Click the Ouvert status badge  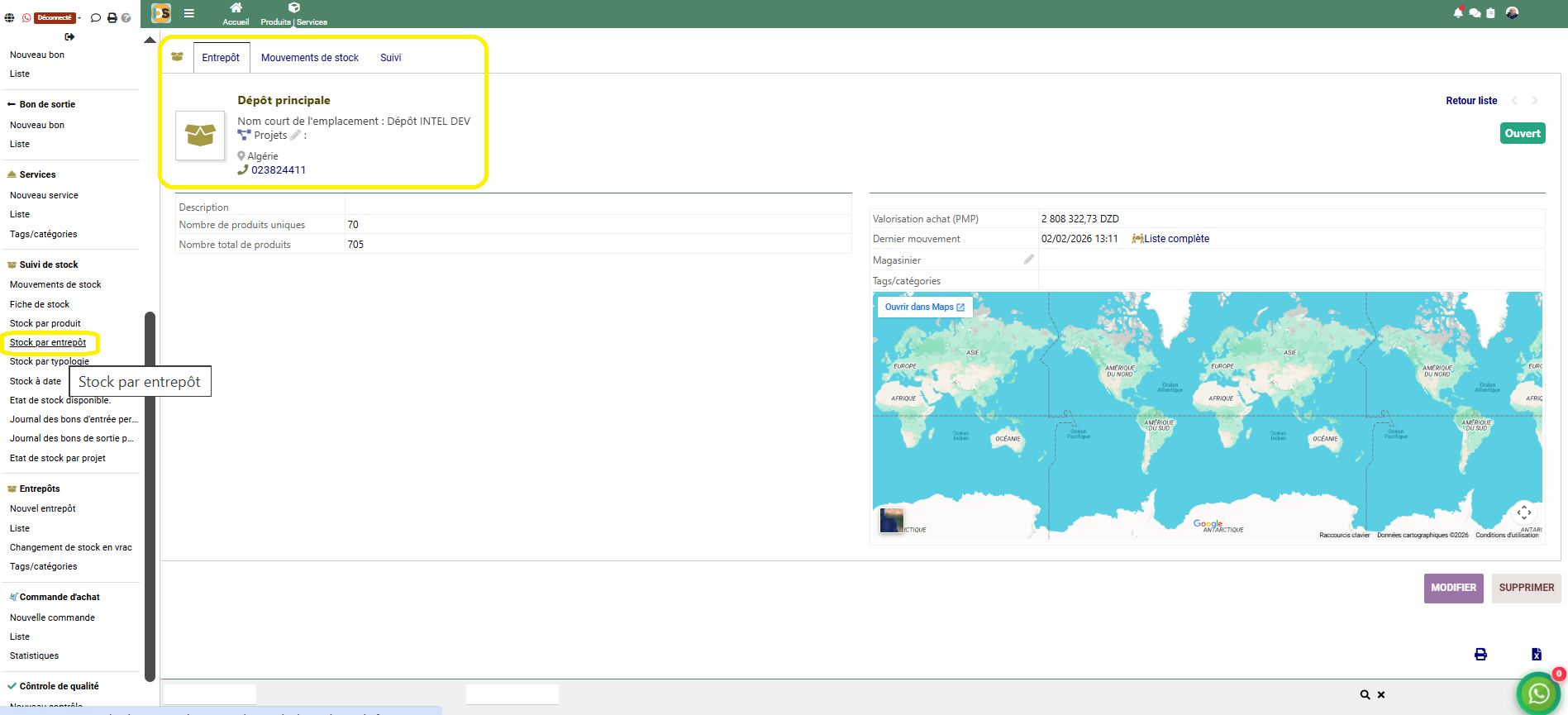click(x=1522, y=133)
